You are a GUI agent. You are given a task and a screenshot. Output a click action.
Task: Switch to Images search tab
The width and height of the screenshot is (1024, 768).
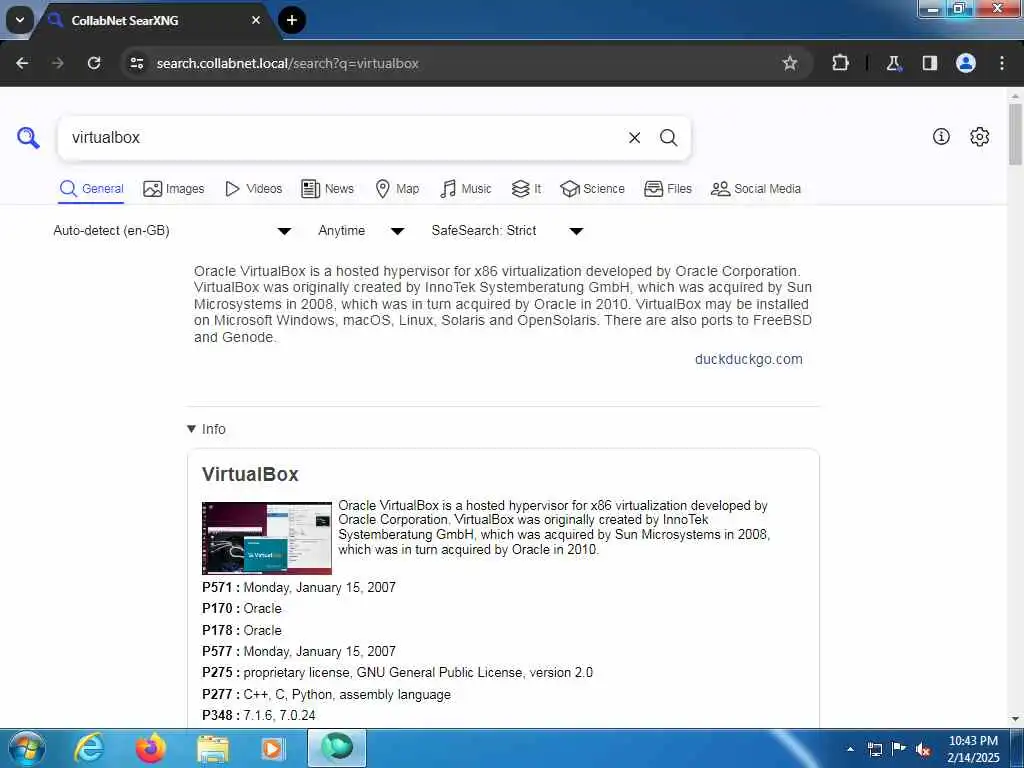pos(174,189)
